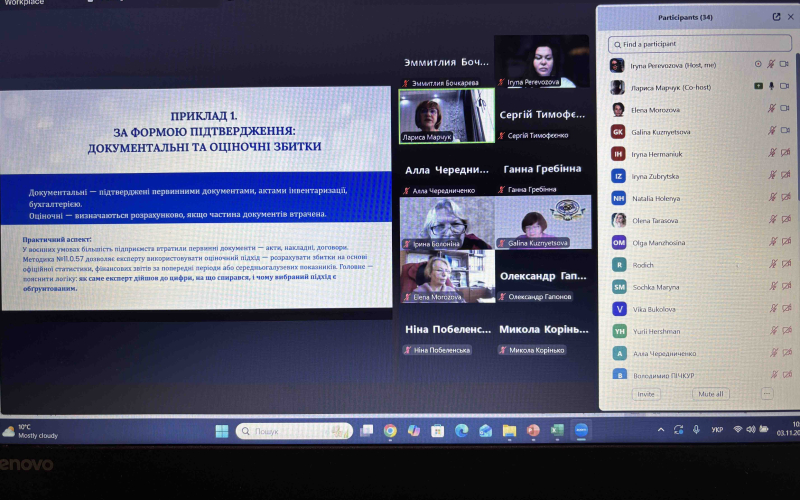Click the microphone icon for Лариса Марчук
This screenshot has height=500, width=800.
[x=772, y=87]
